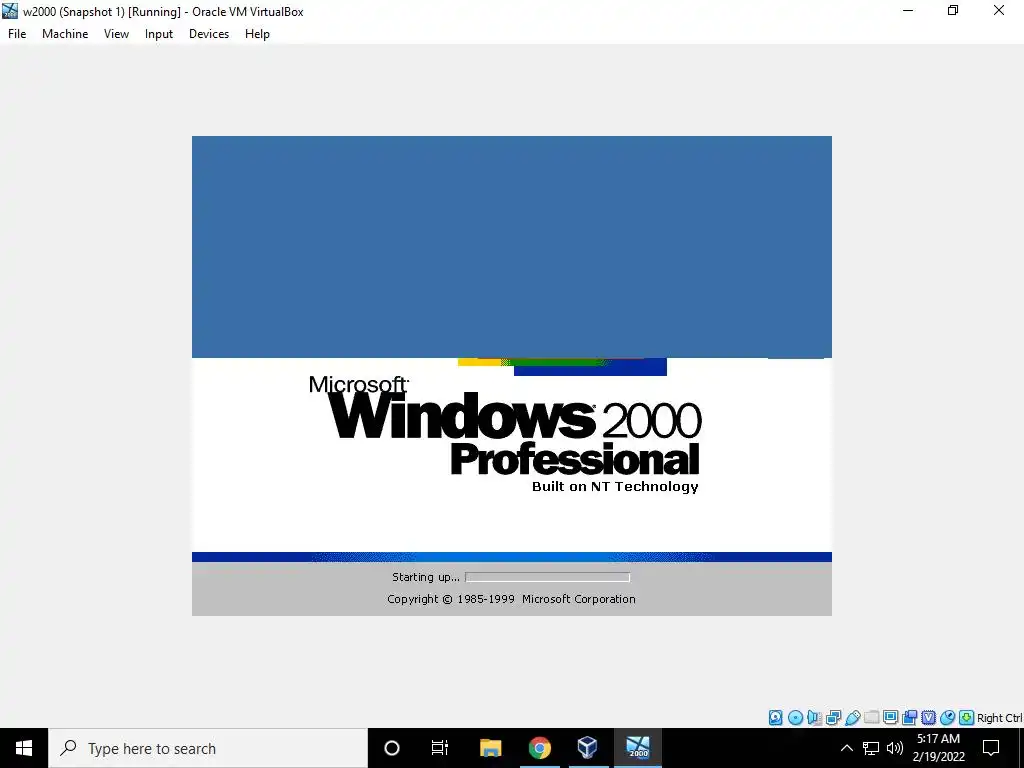Click the display settings monitor icon

[x=890, y=718]
